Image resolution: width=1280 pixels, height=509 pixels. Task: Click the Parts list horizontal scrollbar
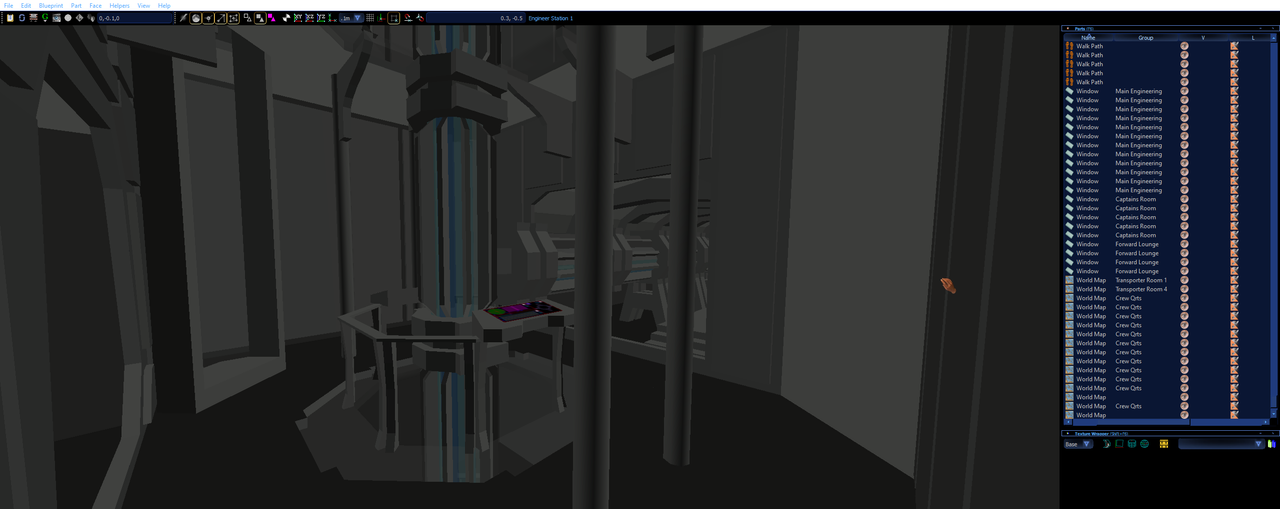point(1167,422)
